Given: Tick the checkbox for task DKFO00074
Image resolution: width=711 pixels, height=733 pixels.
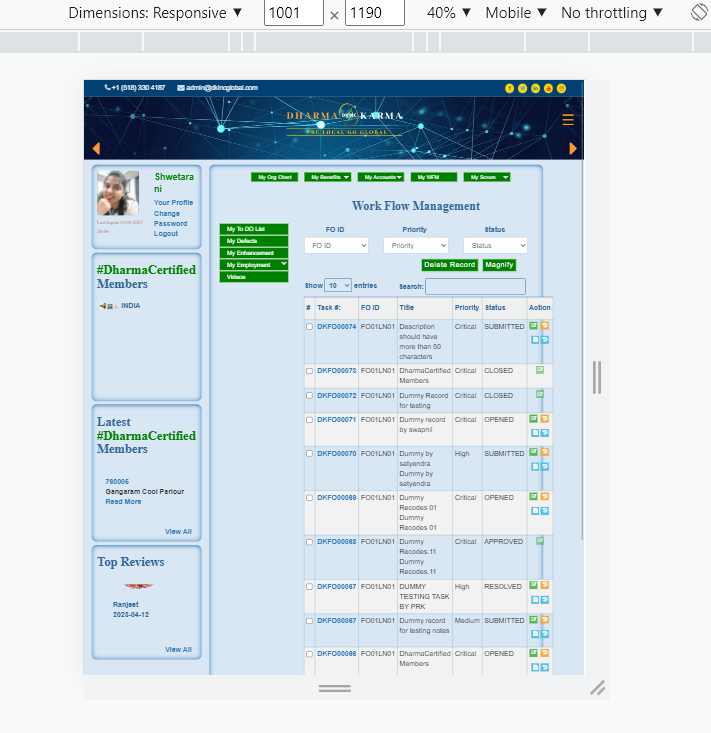Looking at the screenshot, I should coord(309,327).
